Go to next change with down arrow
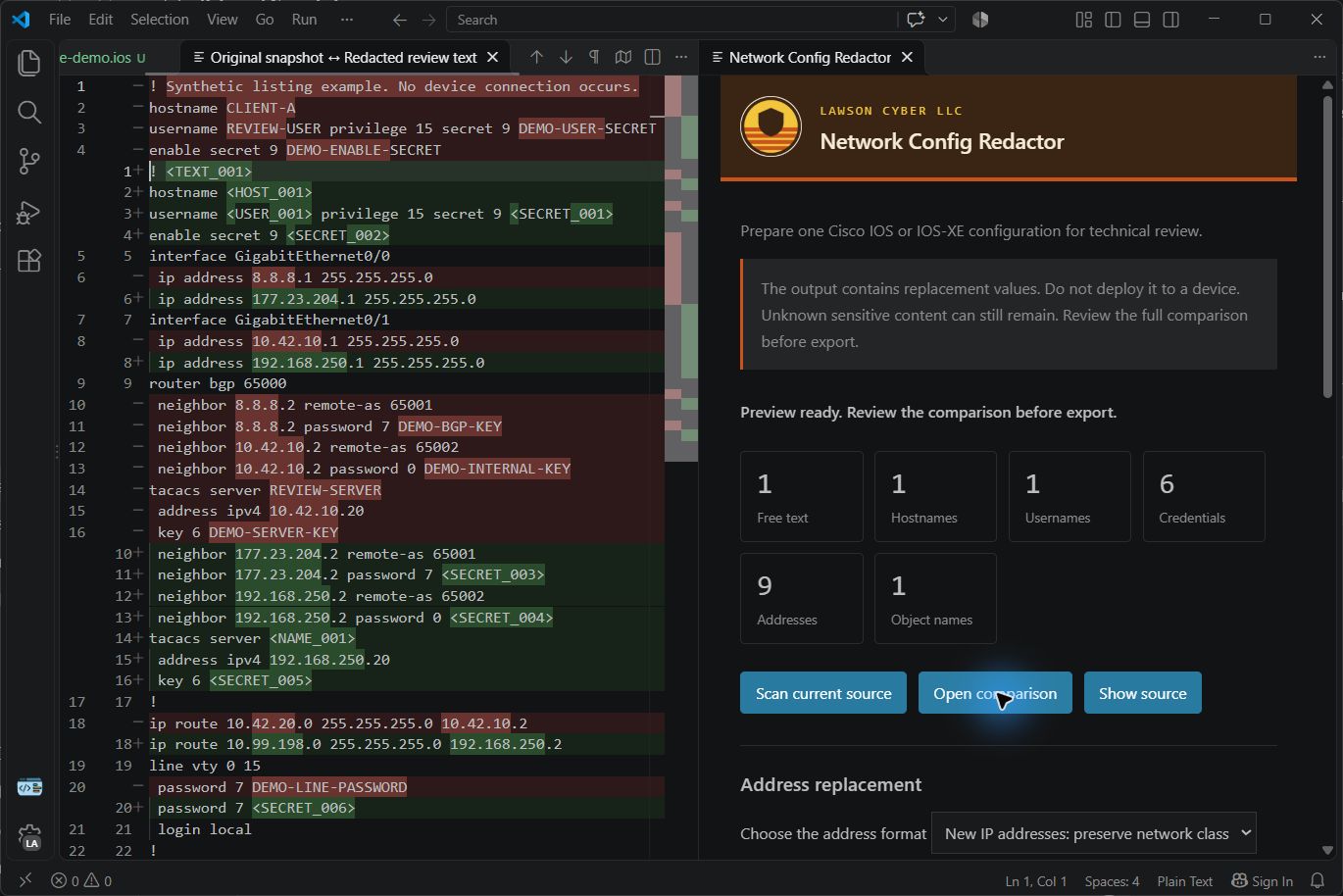This screenshot has height=896, width=1343. tap(566, 57)
